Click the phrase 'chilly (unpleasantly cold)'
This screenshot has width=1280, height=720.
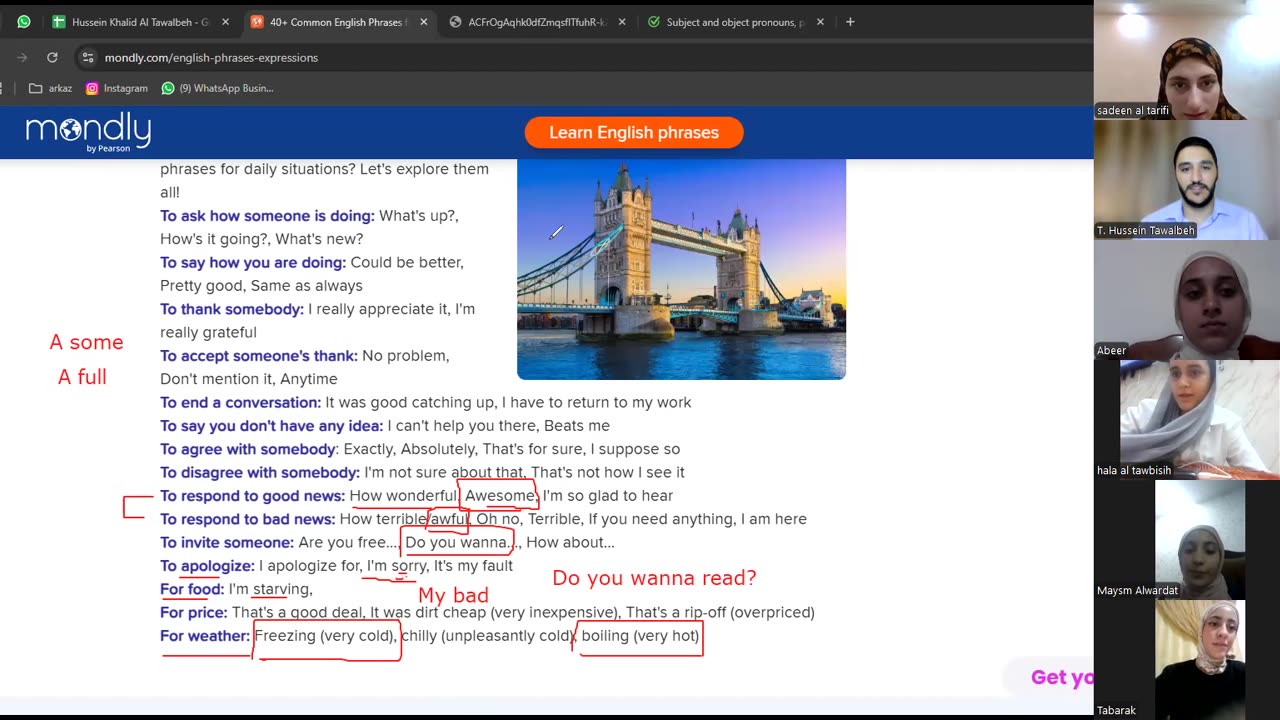[487, 636]
